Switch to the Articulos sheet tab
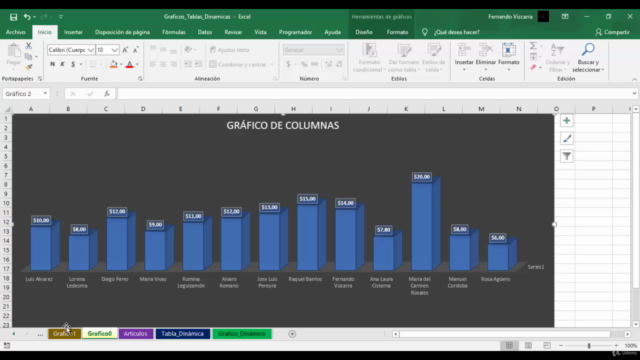This screenshot has height=360, width=640. point(136,334)
